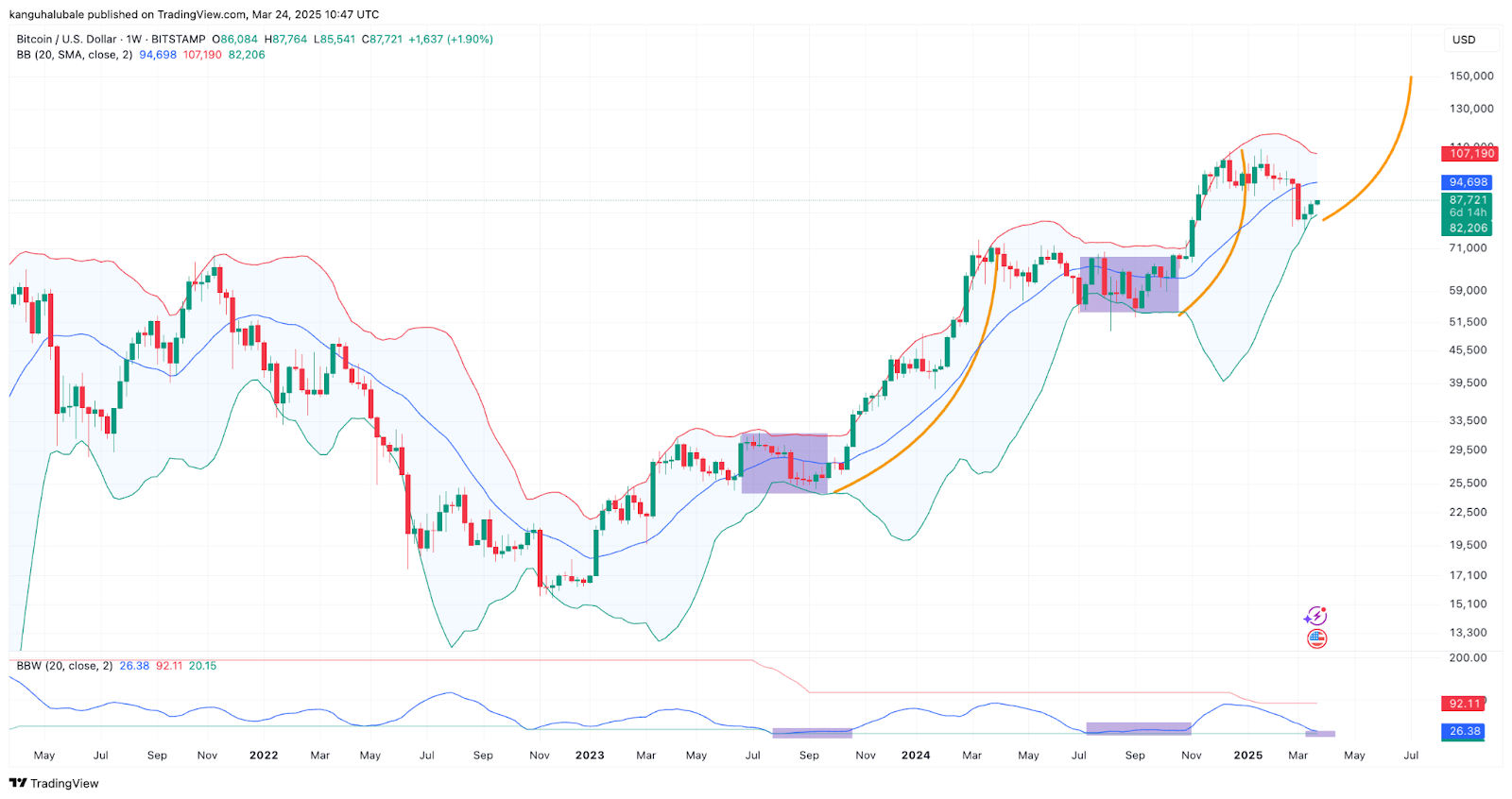Click the 2023 label on the time axis
This screenshot has height=799, width=1512.
pos(590,756)
